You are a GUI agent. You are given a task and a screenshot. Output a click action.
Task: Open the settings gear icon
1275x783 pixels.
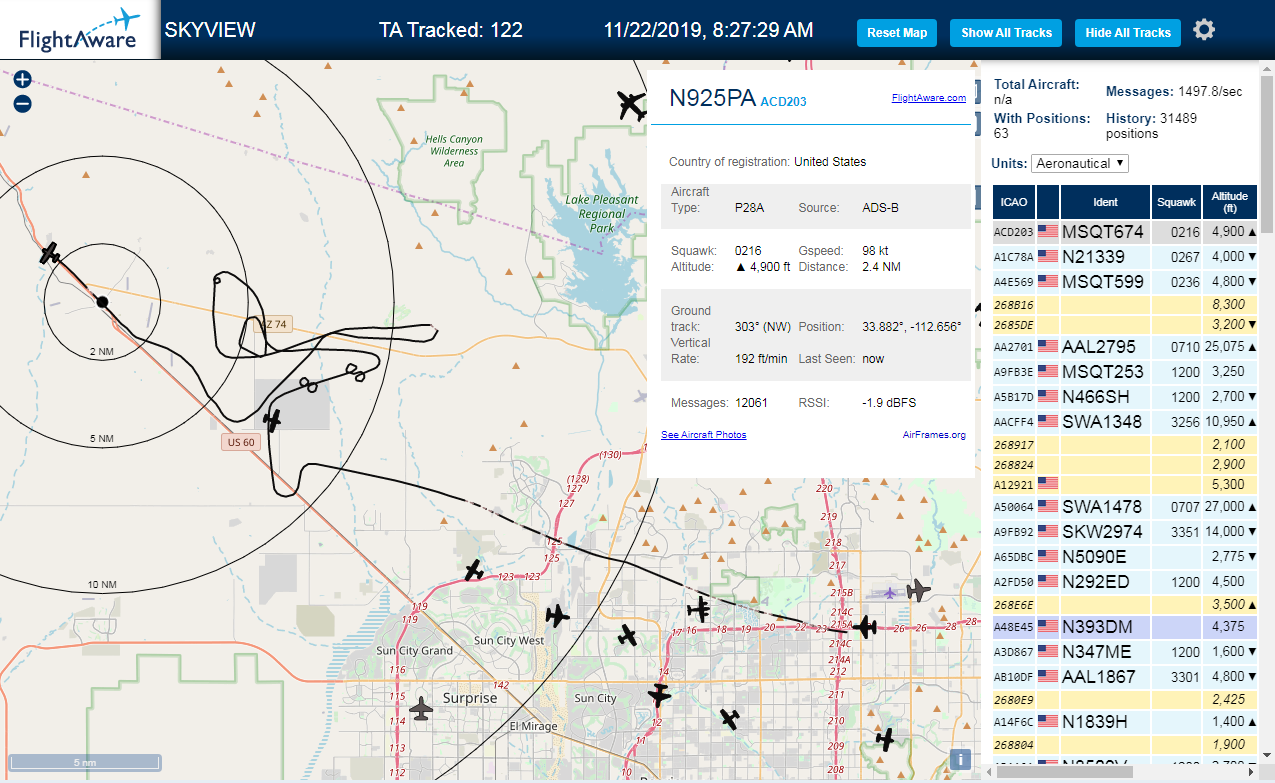[x=1204, y=30]
